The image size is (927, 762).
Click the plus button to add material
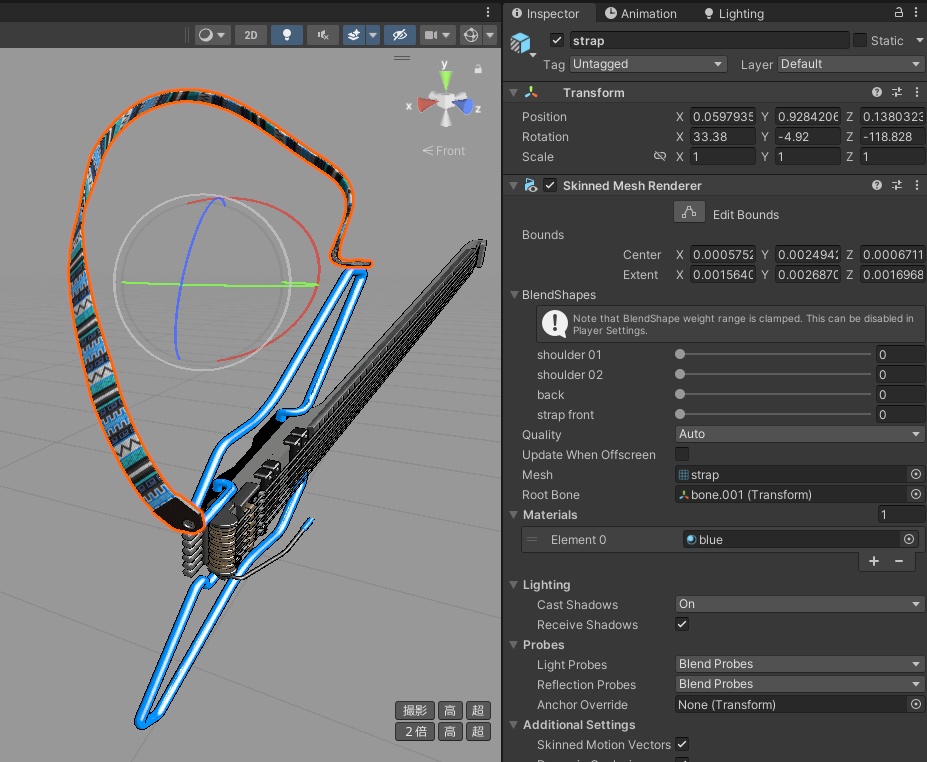click(874, 561)
